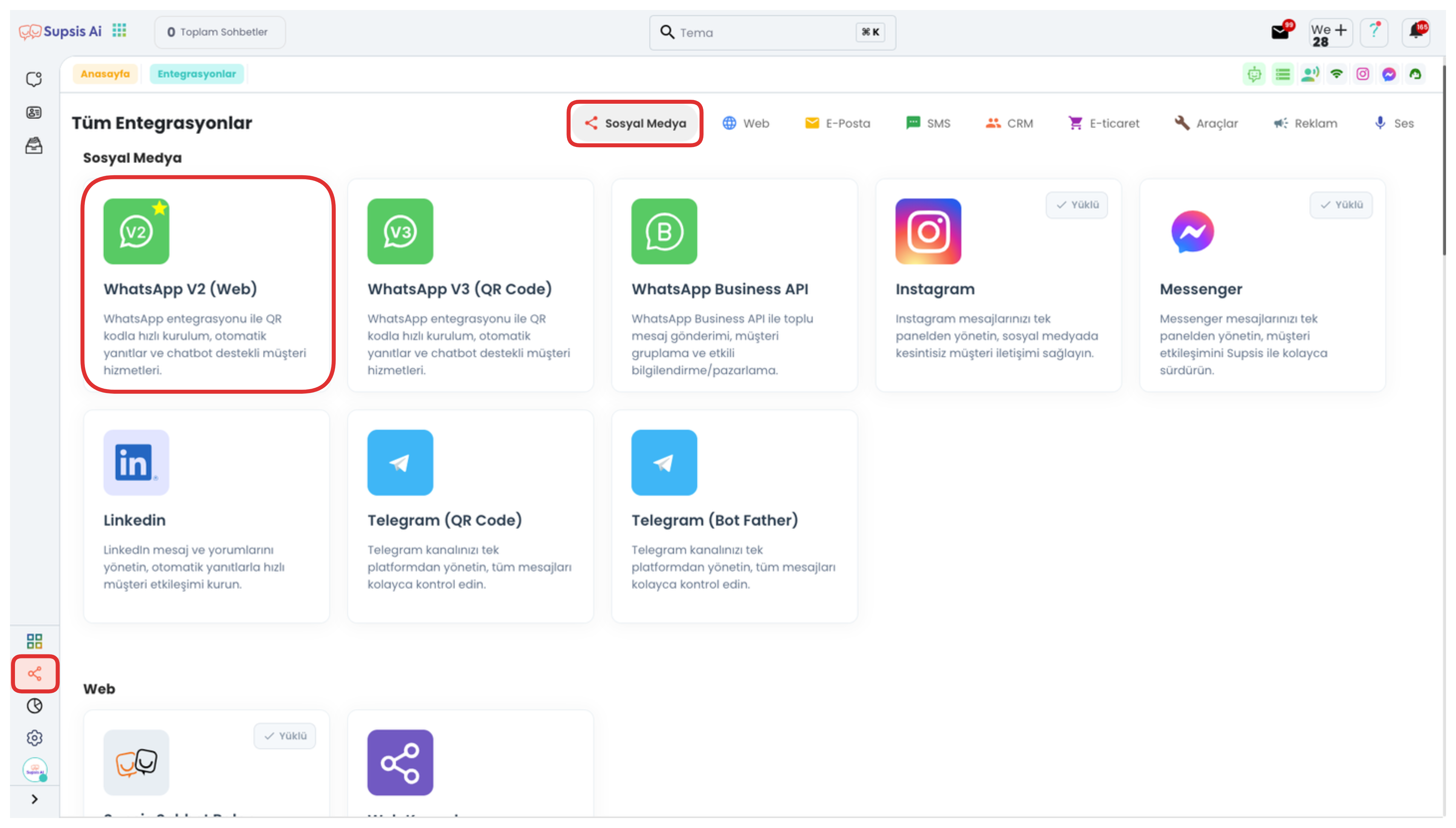Click the Linkedin card title

click(134, 520)
